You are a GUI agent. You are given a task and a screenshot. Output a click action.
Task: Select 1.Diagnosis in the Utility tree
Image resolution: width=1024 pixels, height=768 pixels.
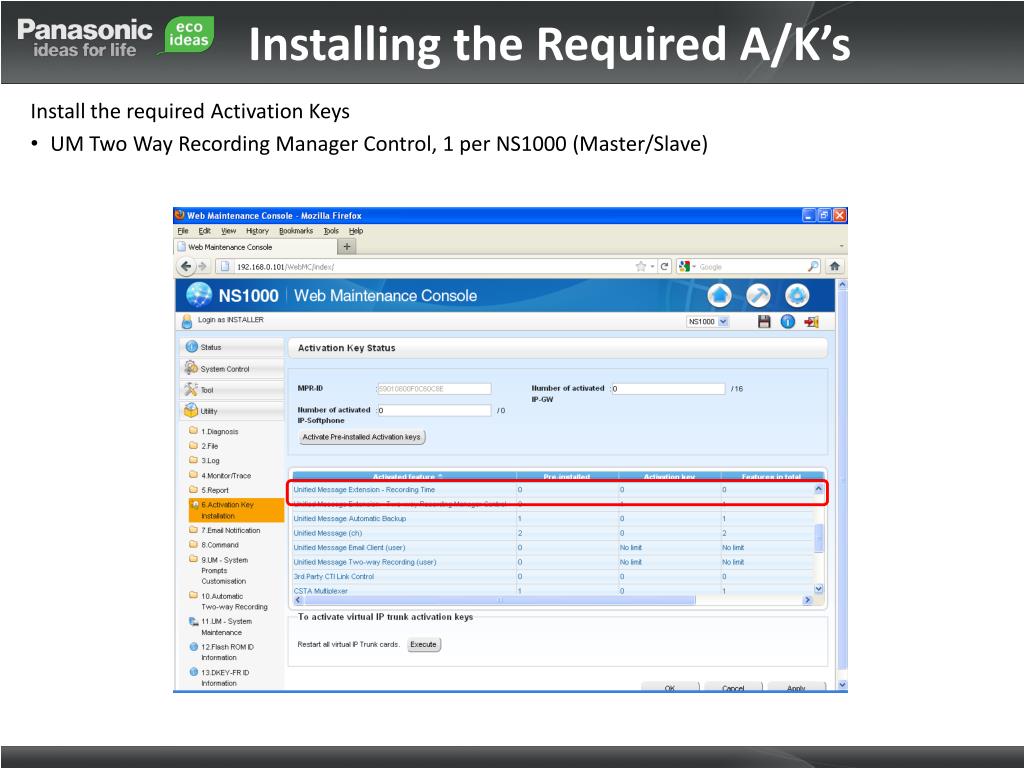219,432
